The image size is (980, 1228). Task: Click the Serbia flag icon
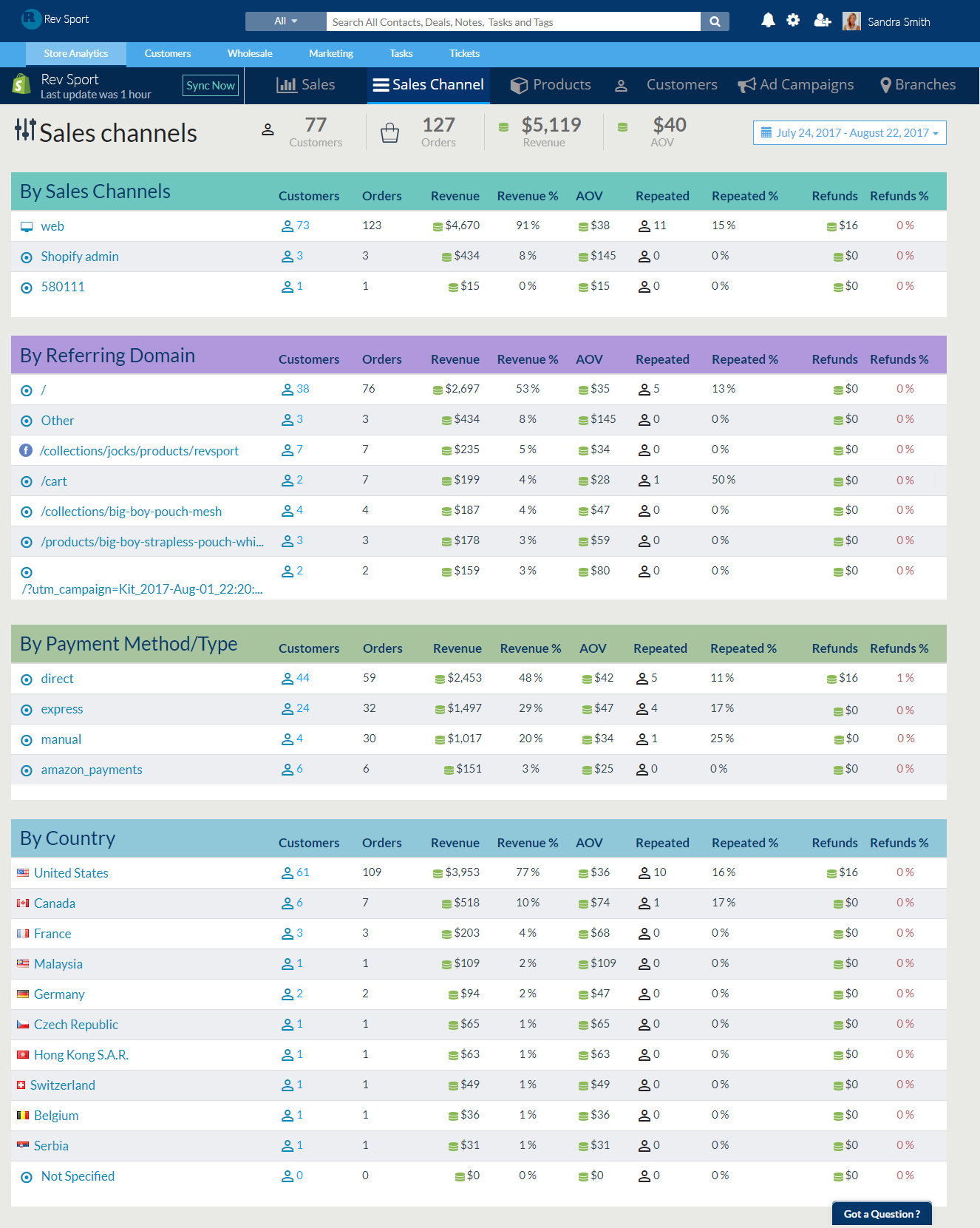23,1145
